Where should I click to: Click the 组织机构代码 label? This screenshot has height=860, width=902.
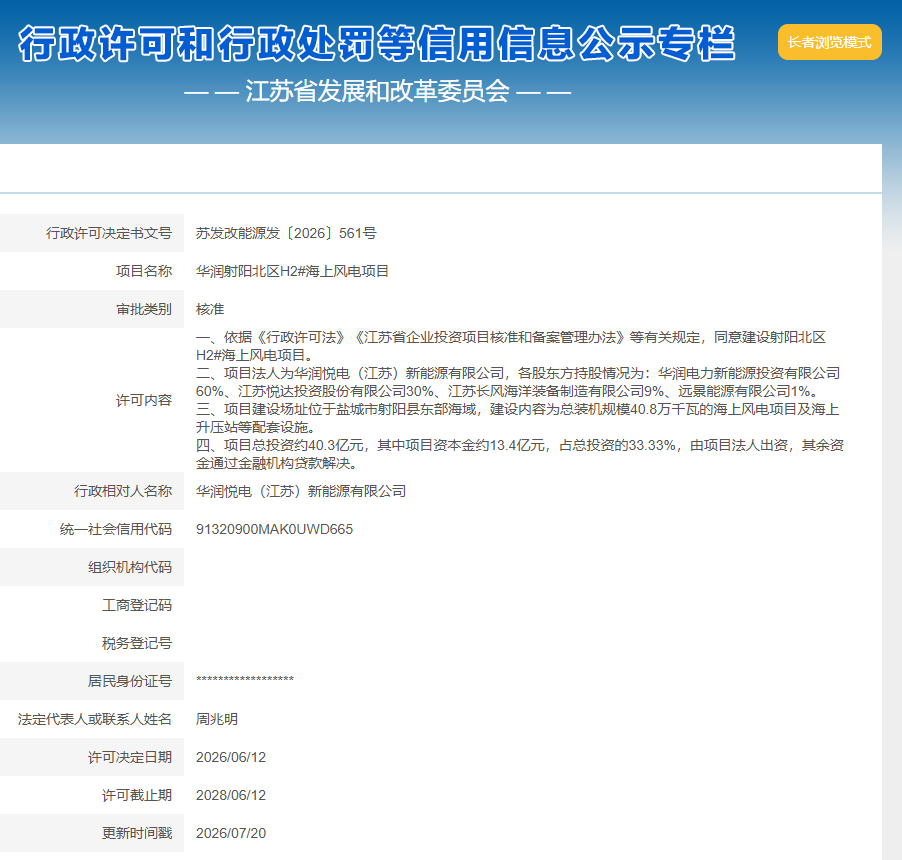130,567
